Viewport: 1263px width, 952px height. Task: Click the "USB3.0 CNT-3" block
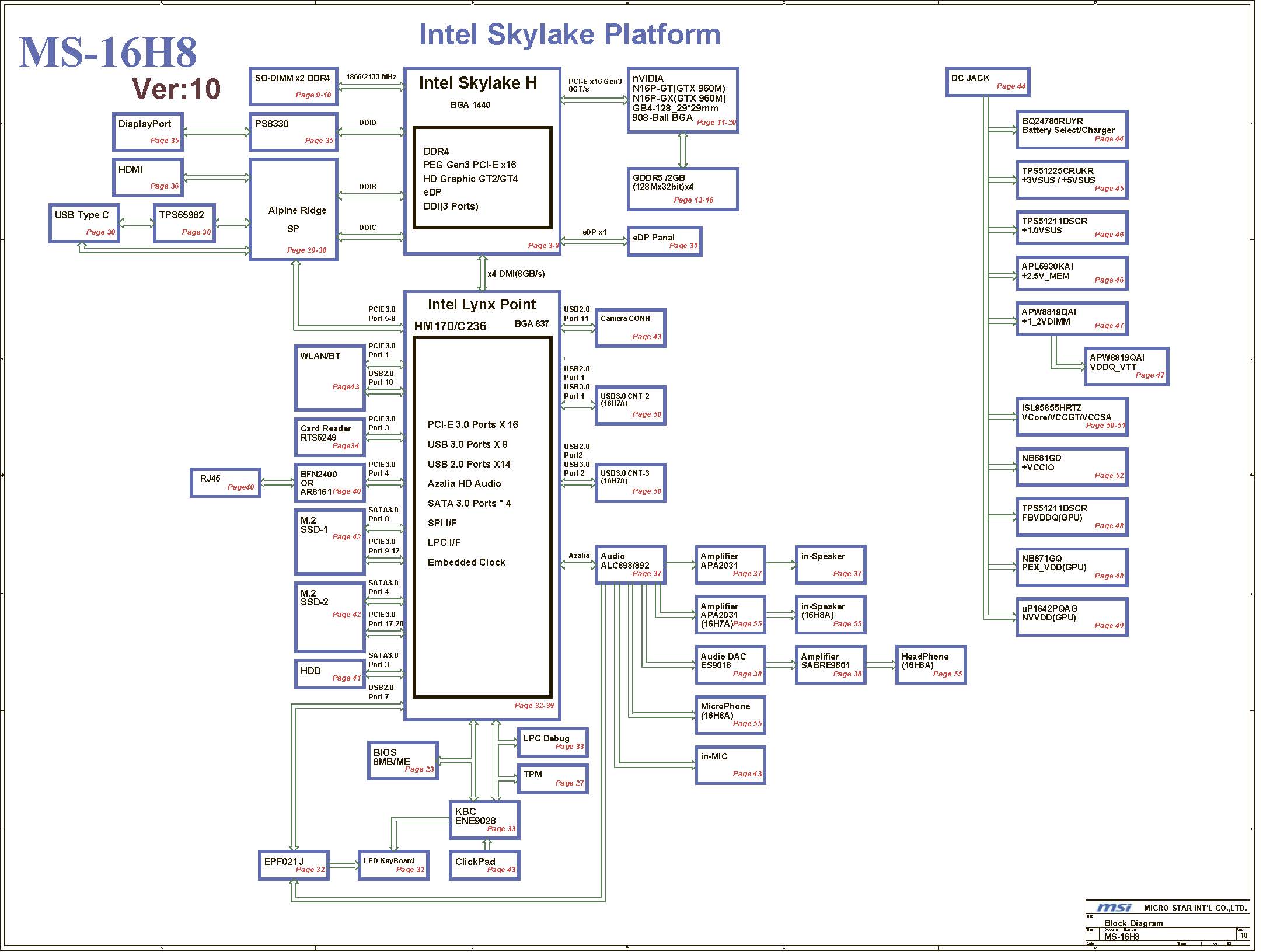pyautogui.click(x=630, y=483)
